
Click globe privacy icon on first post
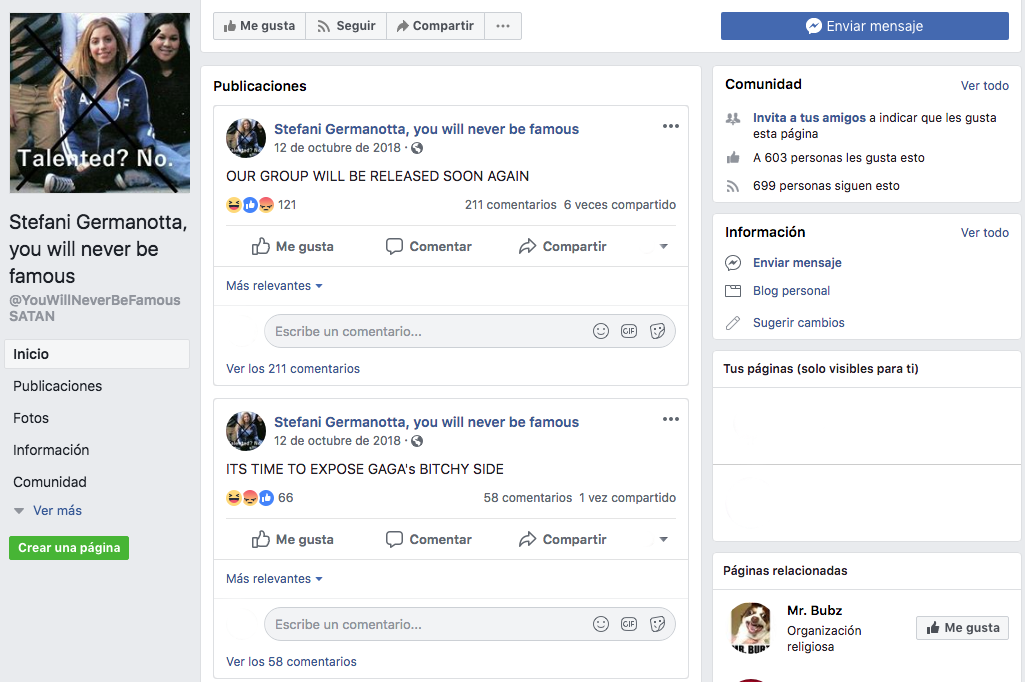pyautogui.click(x=417, y=148)
